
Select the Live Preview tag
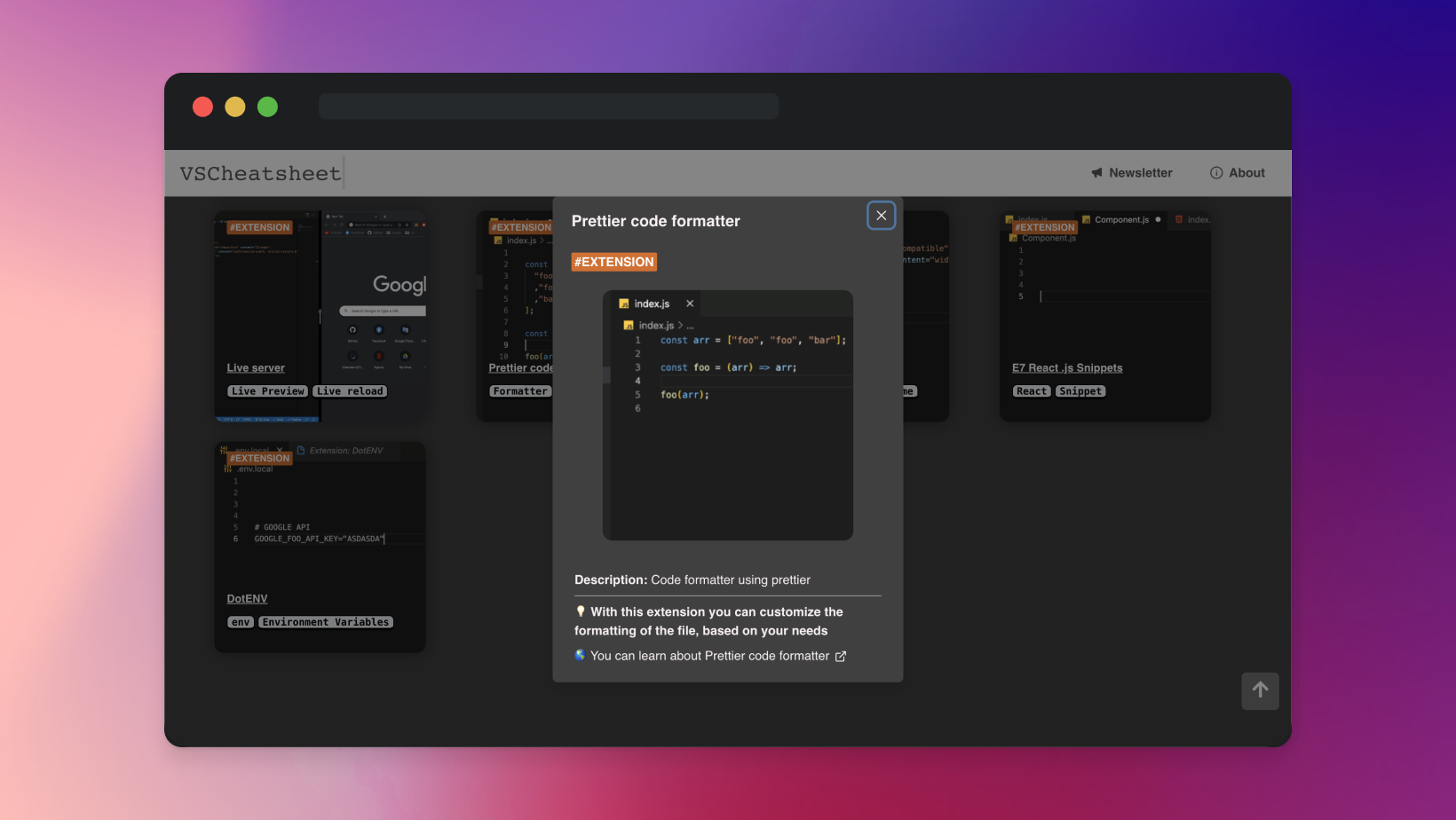(x=267, y=391)
